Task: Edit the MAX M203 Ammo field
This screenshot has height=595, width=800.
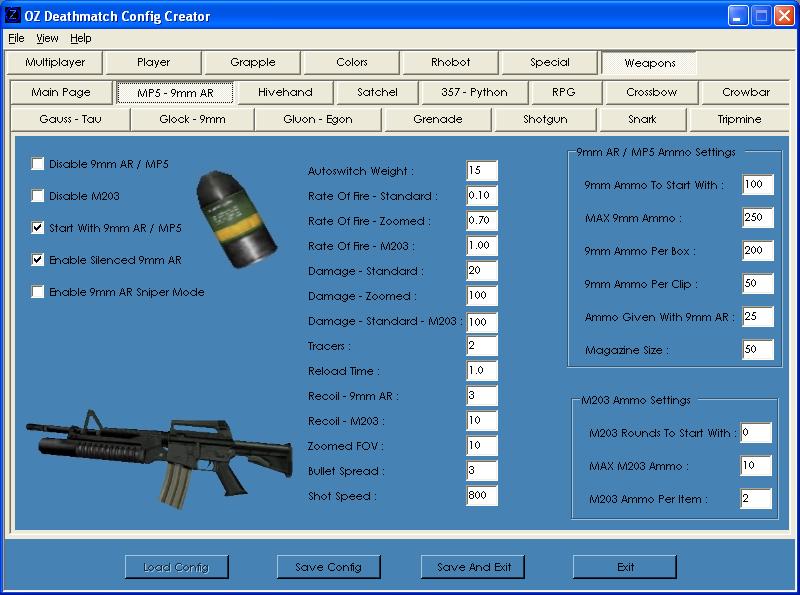Action: click(x=756, y=466)
